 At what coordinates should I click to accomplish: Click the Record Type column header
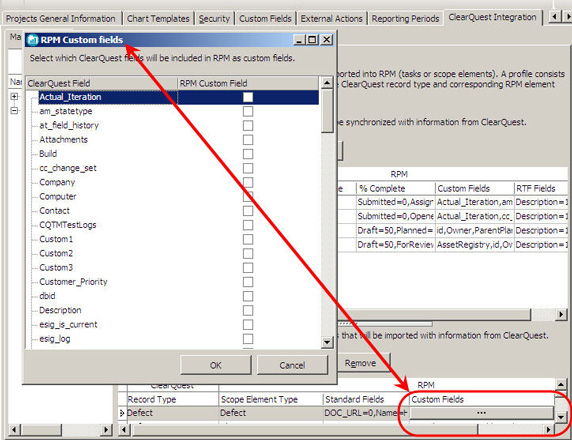coord(172,400)
